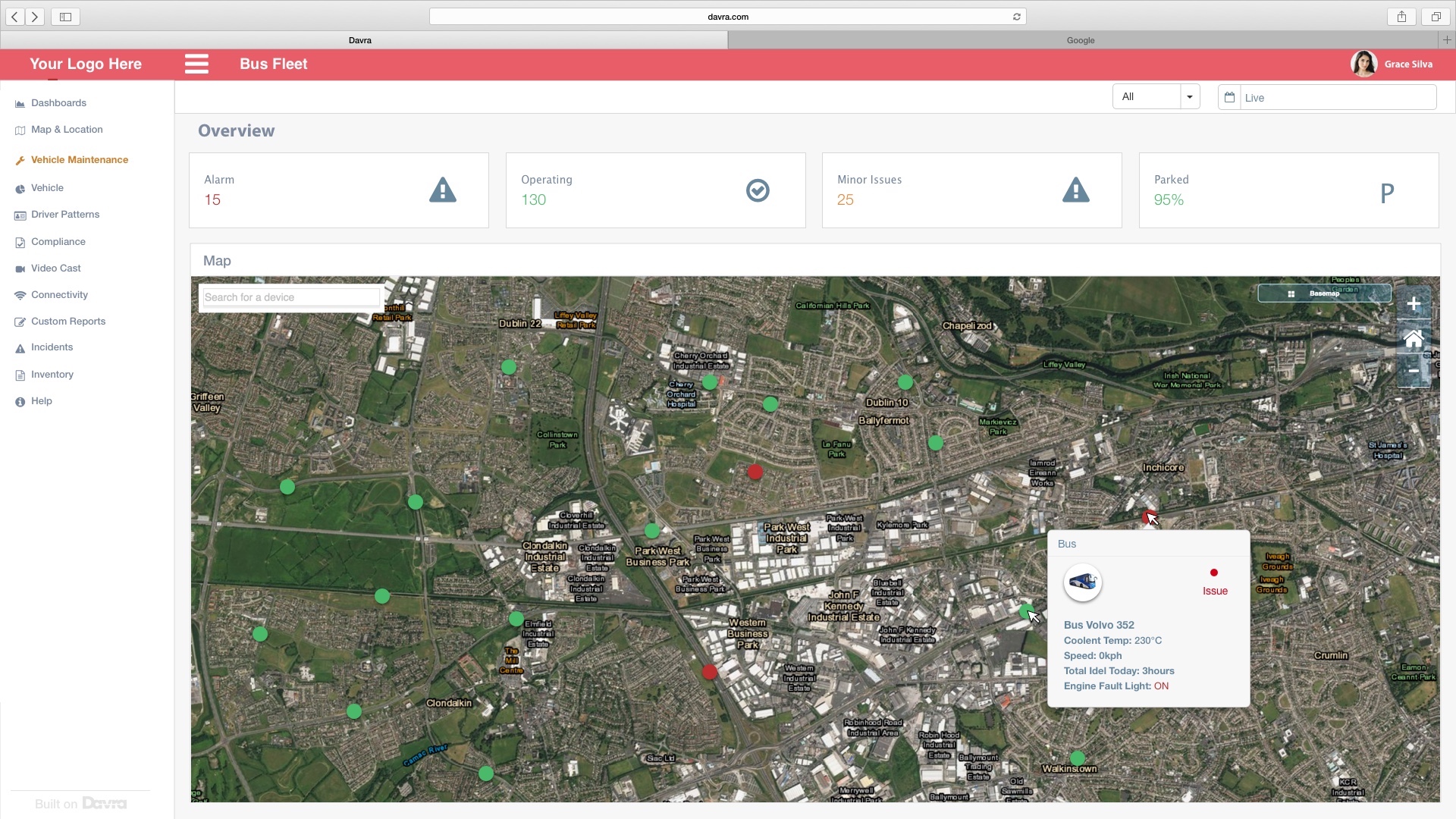Click the Incidents warning icon

point(20,348)
